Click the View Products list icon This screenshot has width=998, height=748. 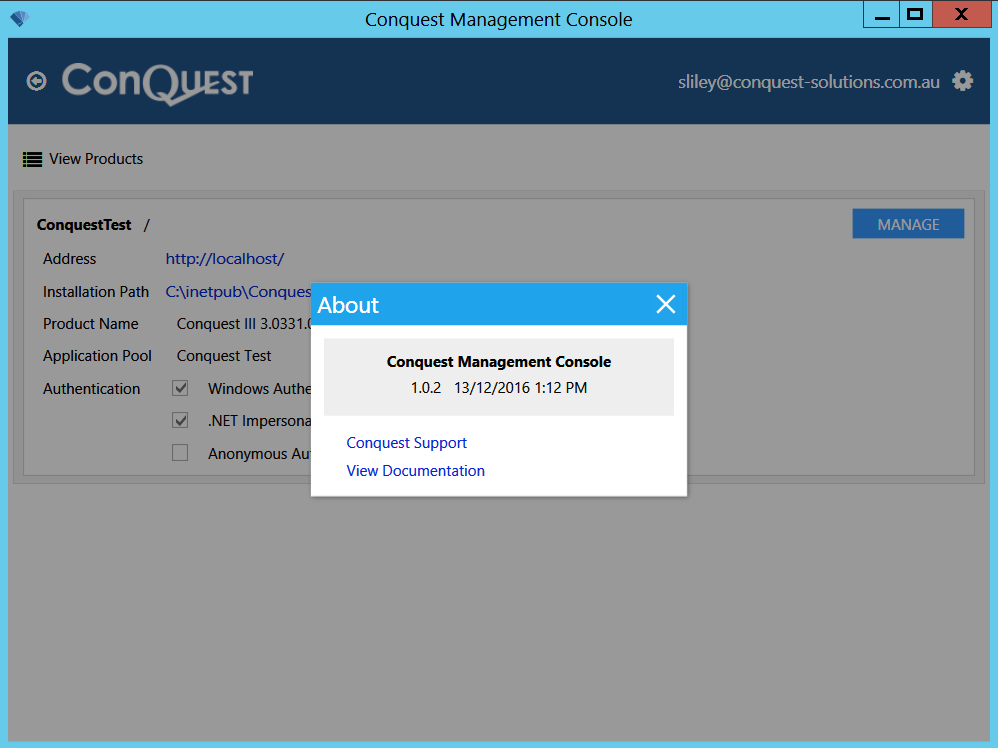point(32,159)
